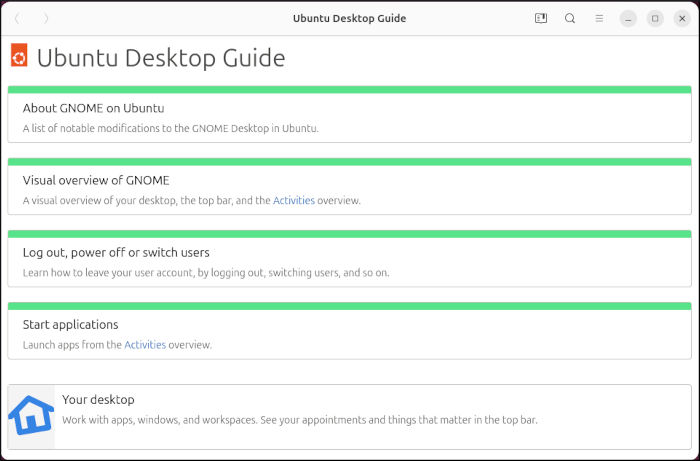Open the bookmarks icon in header bar
700x461 pixels.
point(541,18)
